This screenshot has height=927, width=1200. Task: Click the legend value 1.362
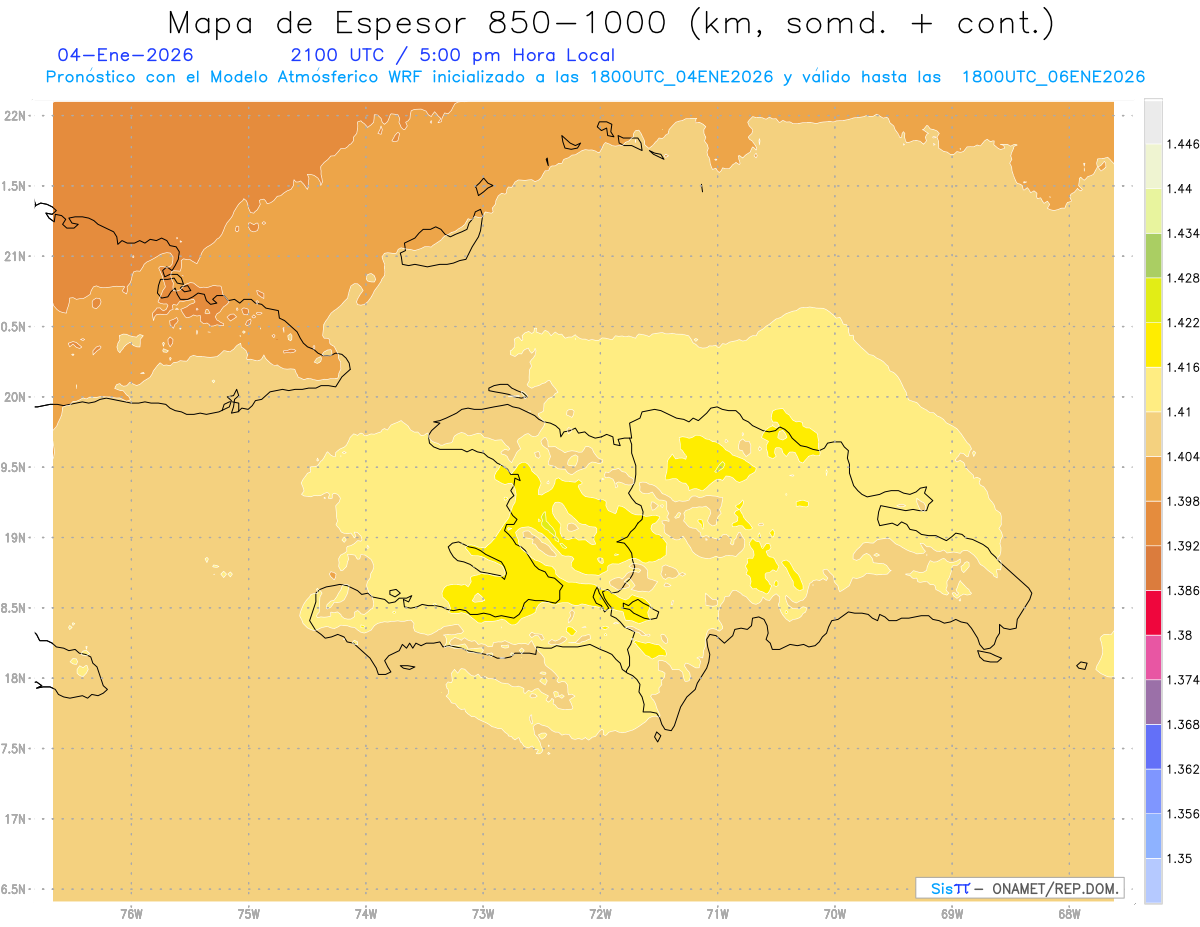coord(1183,769)
